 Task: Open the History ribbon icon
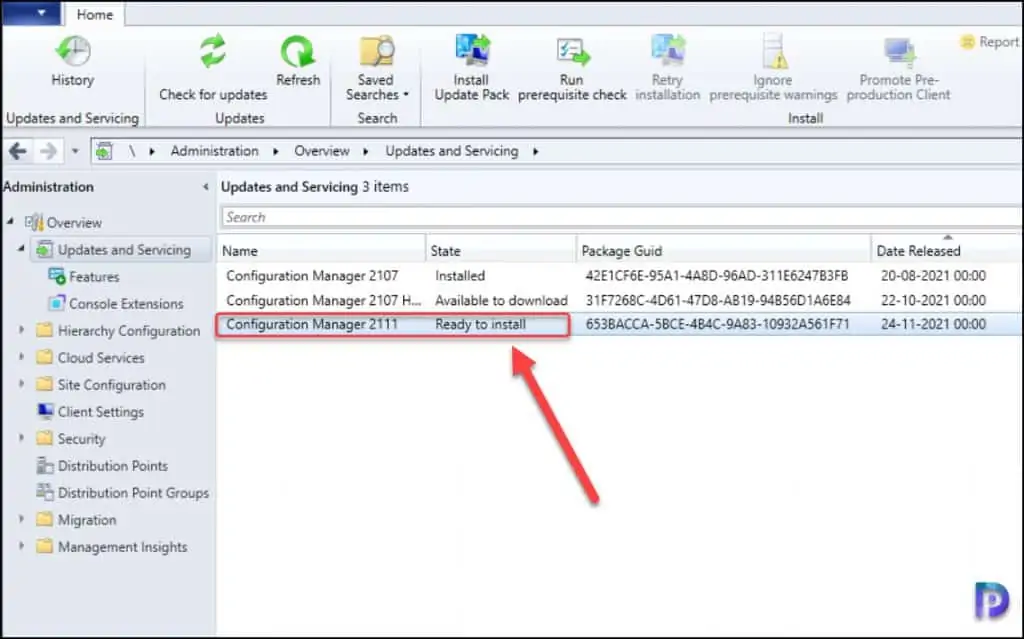coord(72,51)
